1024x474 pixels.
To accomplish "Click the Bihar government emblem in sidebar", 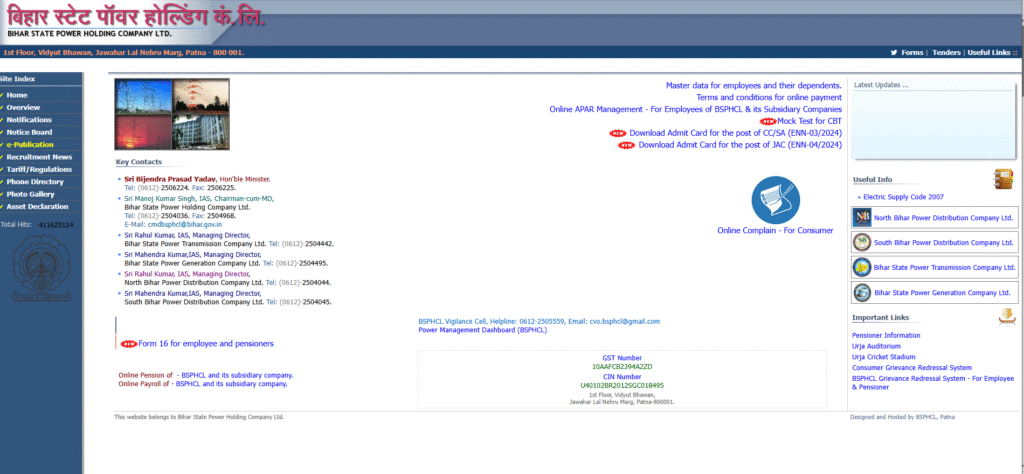I will pos(40,268).
